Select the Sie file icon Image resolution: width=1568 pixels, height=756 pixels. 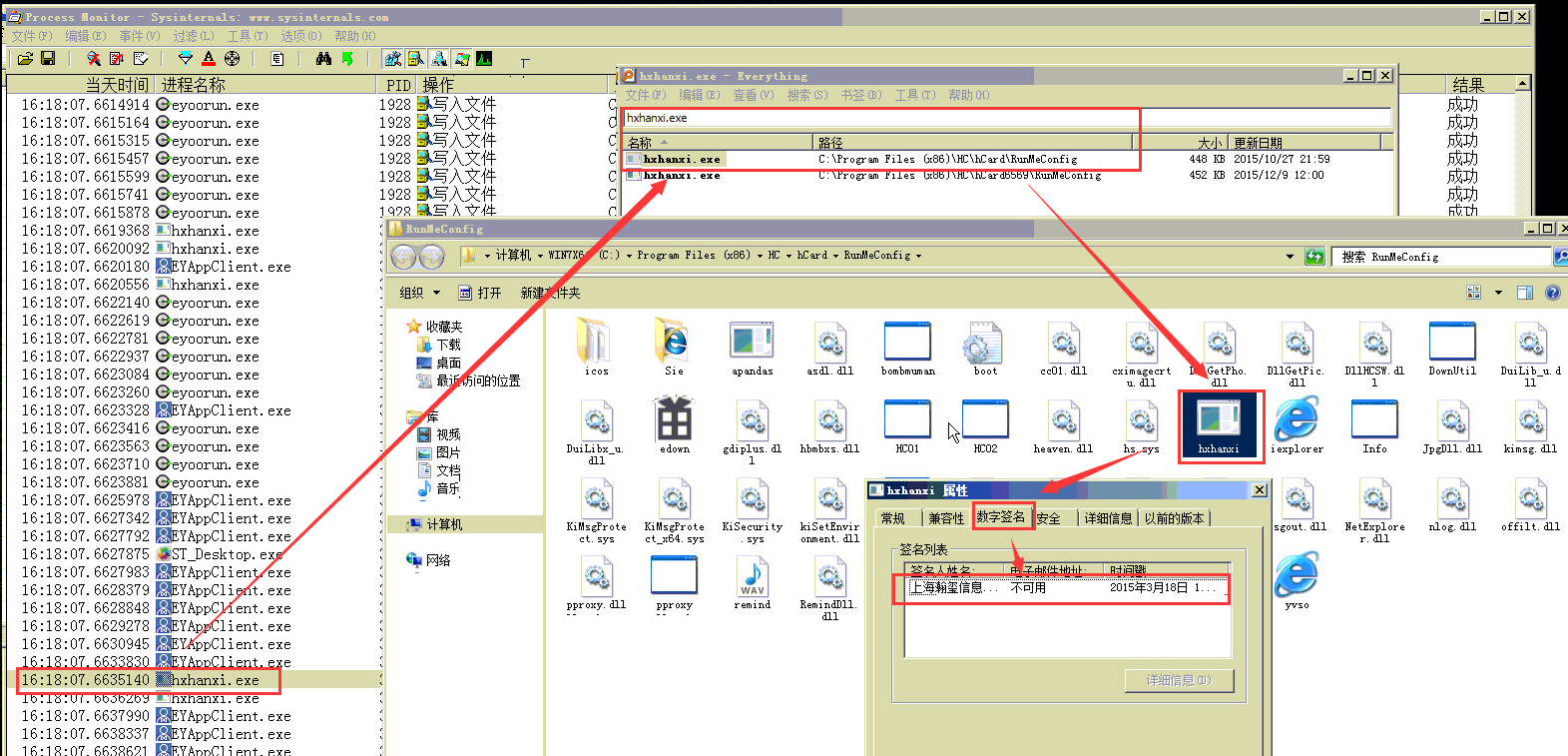[x=675, y=349]
